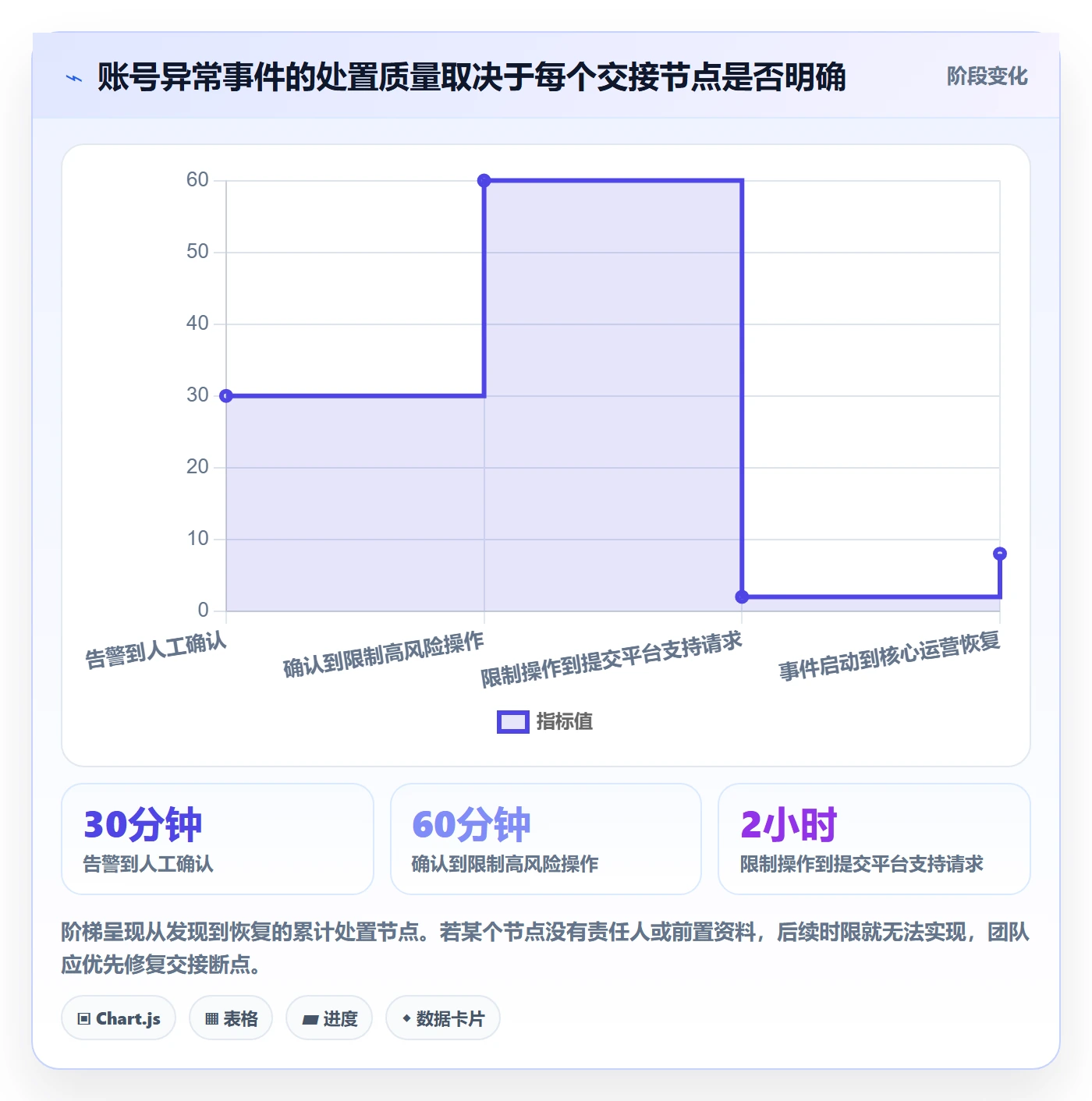The width and height of the screenshot is (1092, 1101).
Task: Click the 数据卡片 tag text
Action: 450,1018
